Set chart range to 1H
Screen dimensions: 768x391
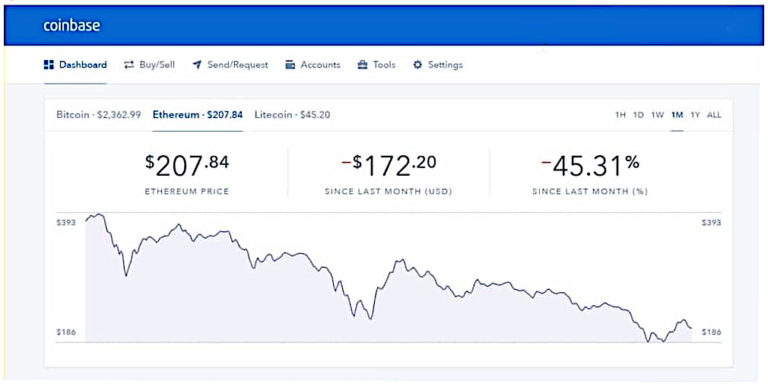620,115
